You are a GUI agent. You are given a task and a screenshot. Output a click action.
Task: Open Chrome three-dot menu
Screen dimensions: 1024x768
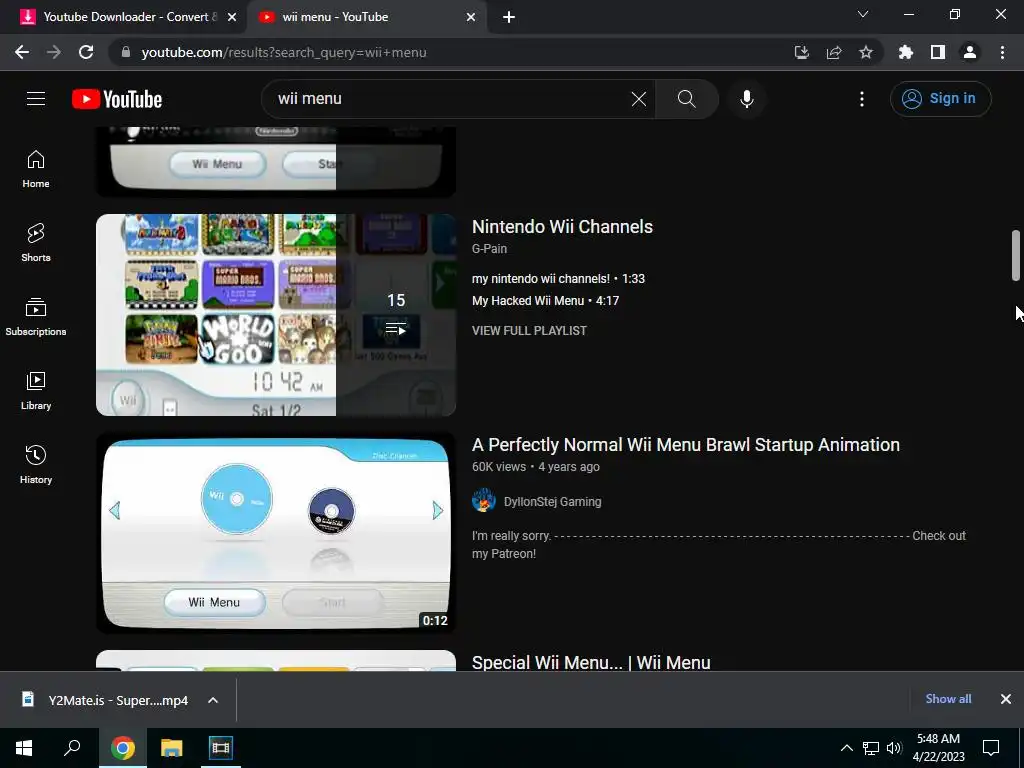[x=1002, y=52]
